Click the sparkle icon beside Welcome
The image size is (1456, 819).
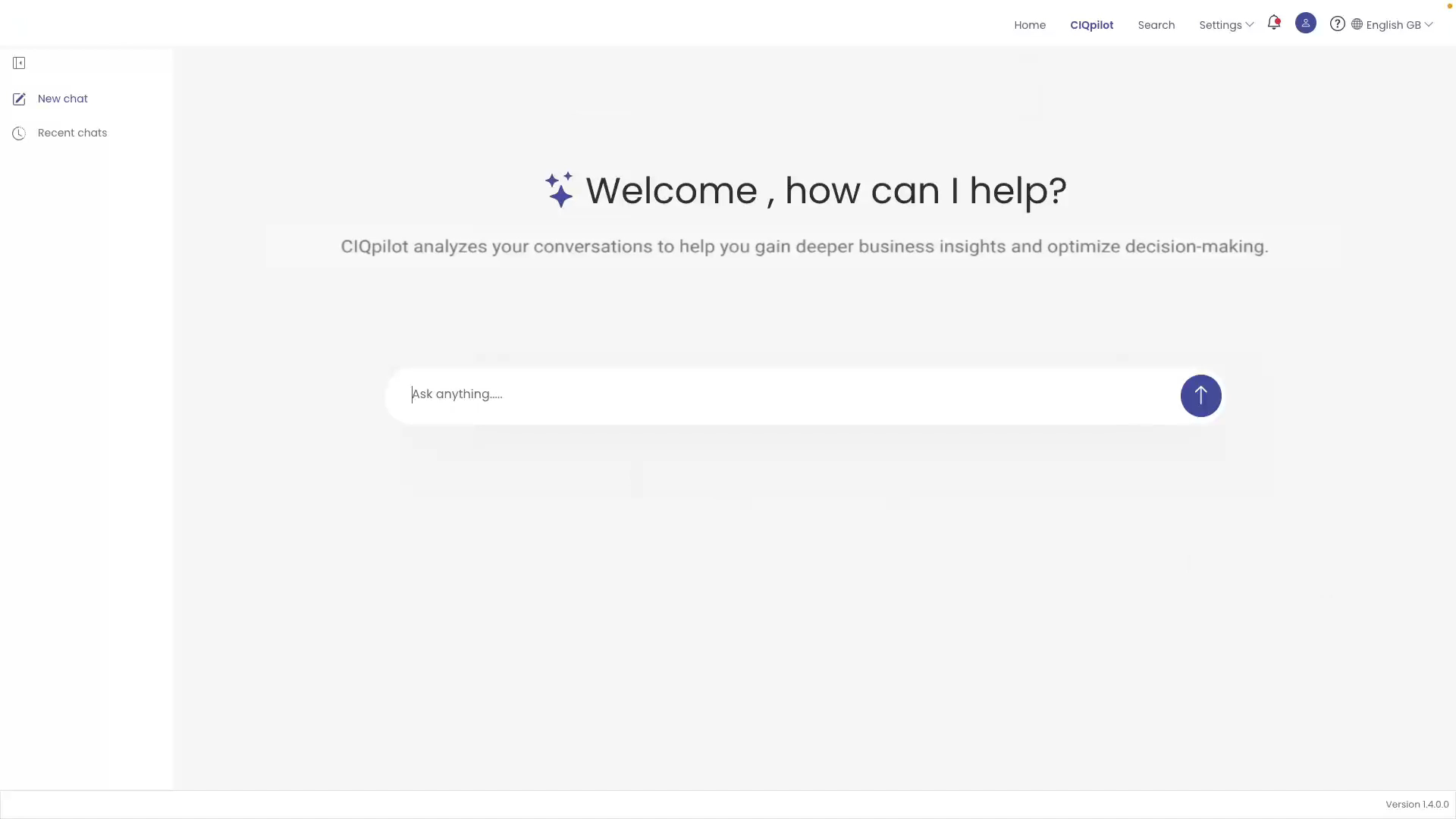pos(560,190)
